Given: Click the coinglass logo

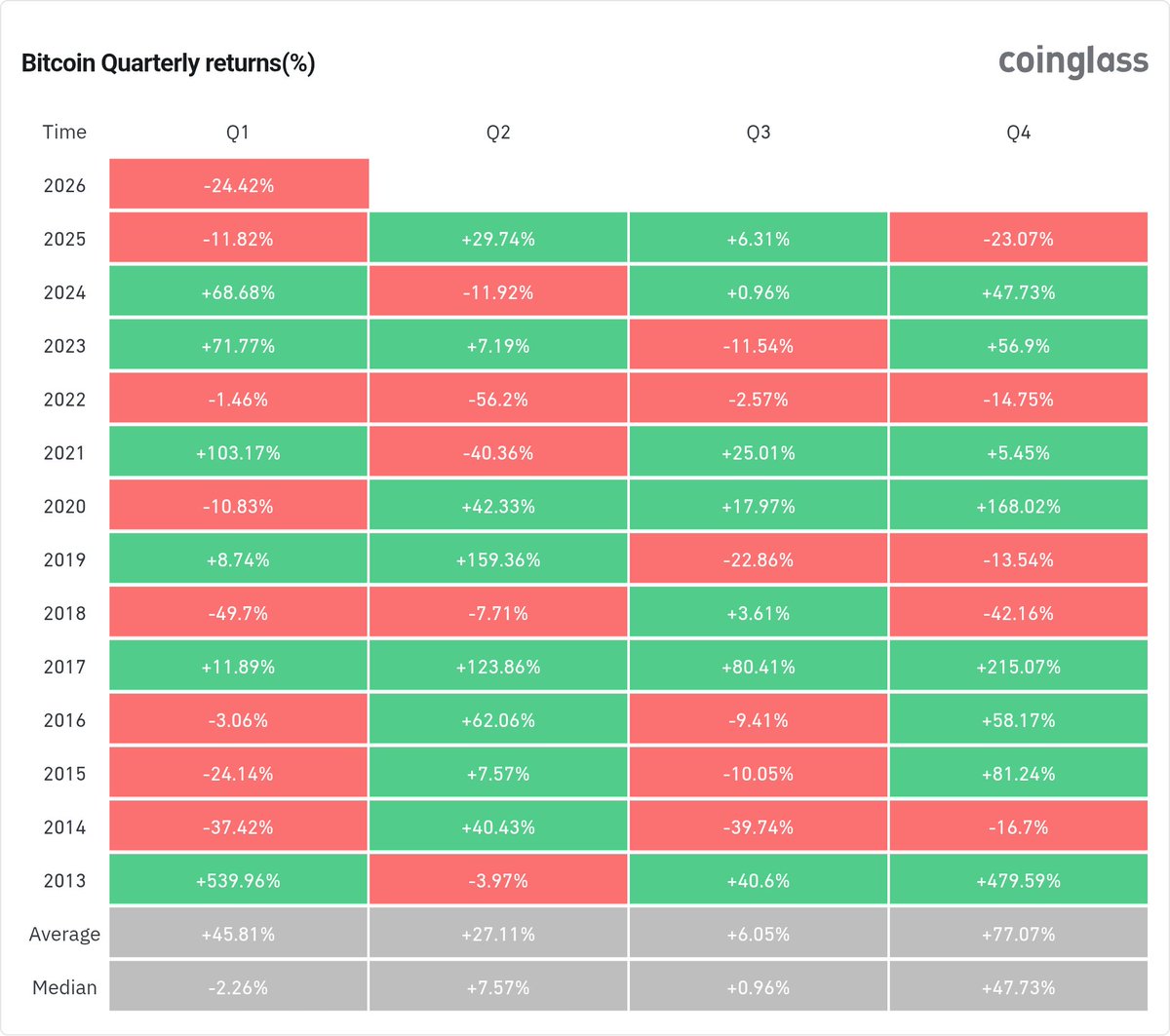Looking at the screenshot, I should tap(1073, 61).
